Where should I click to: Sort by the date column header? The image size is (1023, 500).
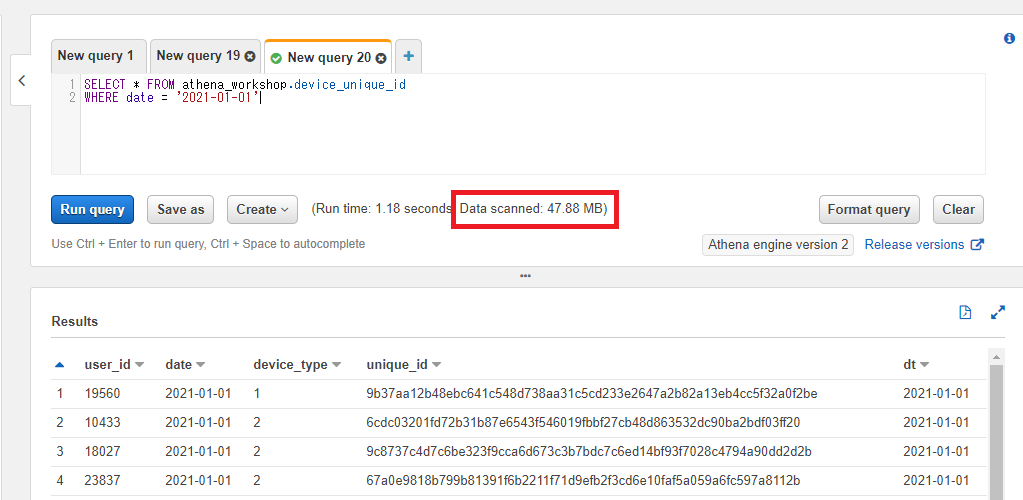click(185, 365)
